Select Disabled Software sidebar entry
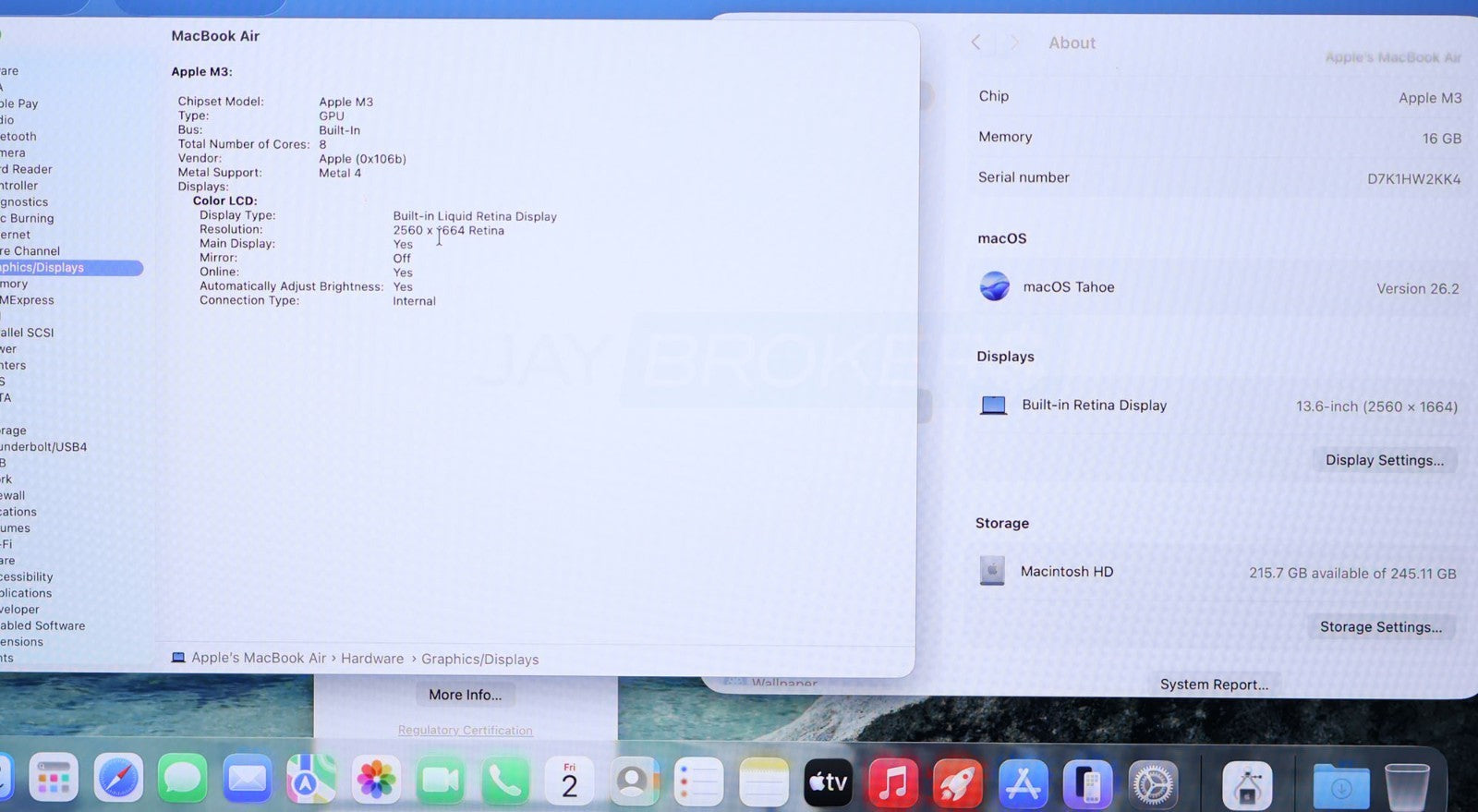 [42, 625]
